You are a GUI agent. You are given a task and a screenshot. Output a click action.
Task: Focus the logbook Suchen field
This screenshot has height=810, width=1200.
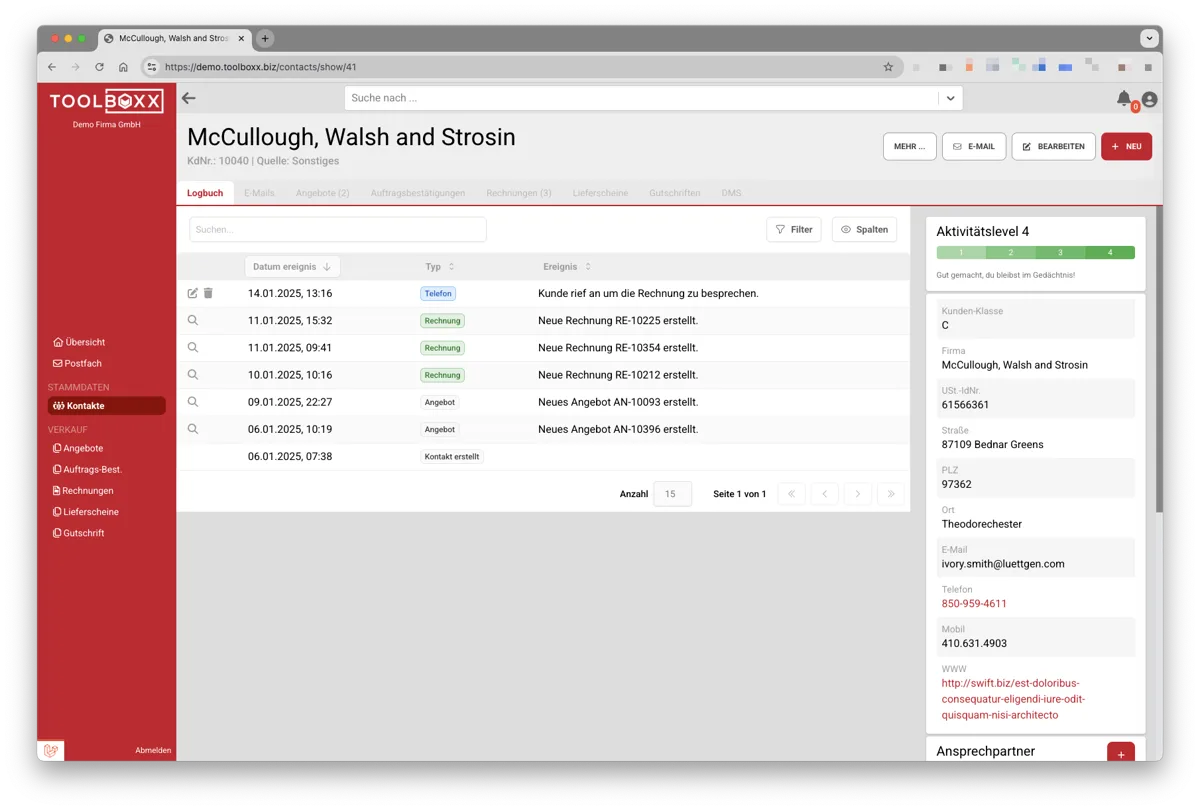click(x=338, y=229)
